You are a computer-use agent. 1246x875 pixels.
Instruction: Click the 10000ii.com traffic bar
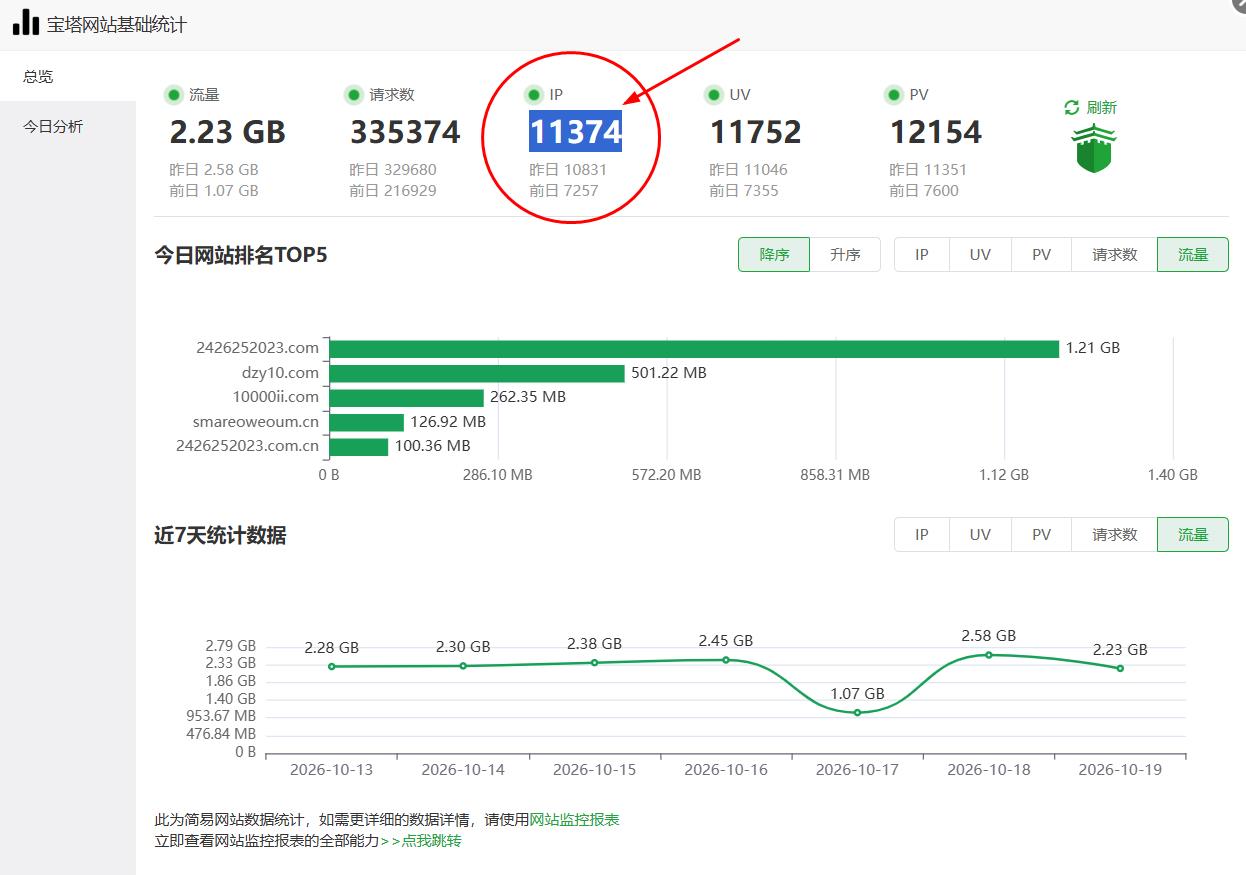(407, 397)
